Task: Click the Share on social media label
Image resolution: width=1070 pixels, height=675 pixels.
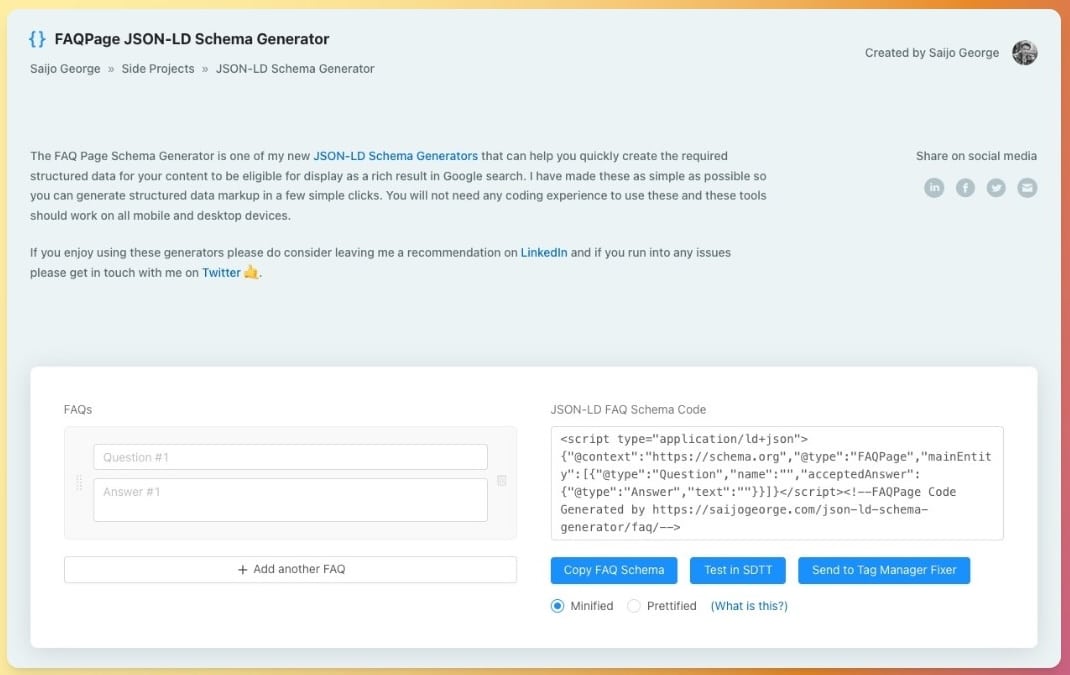Action: click(x=976, y=156)
